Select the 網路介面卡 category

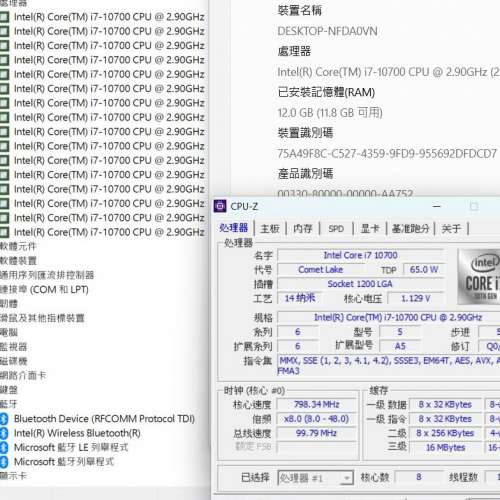tap(23, 375)
